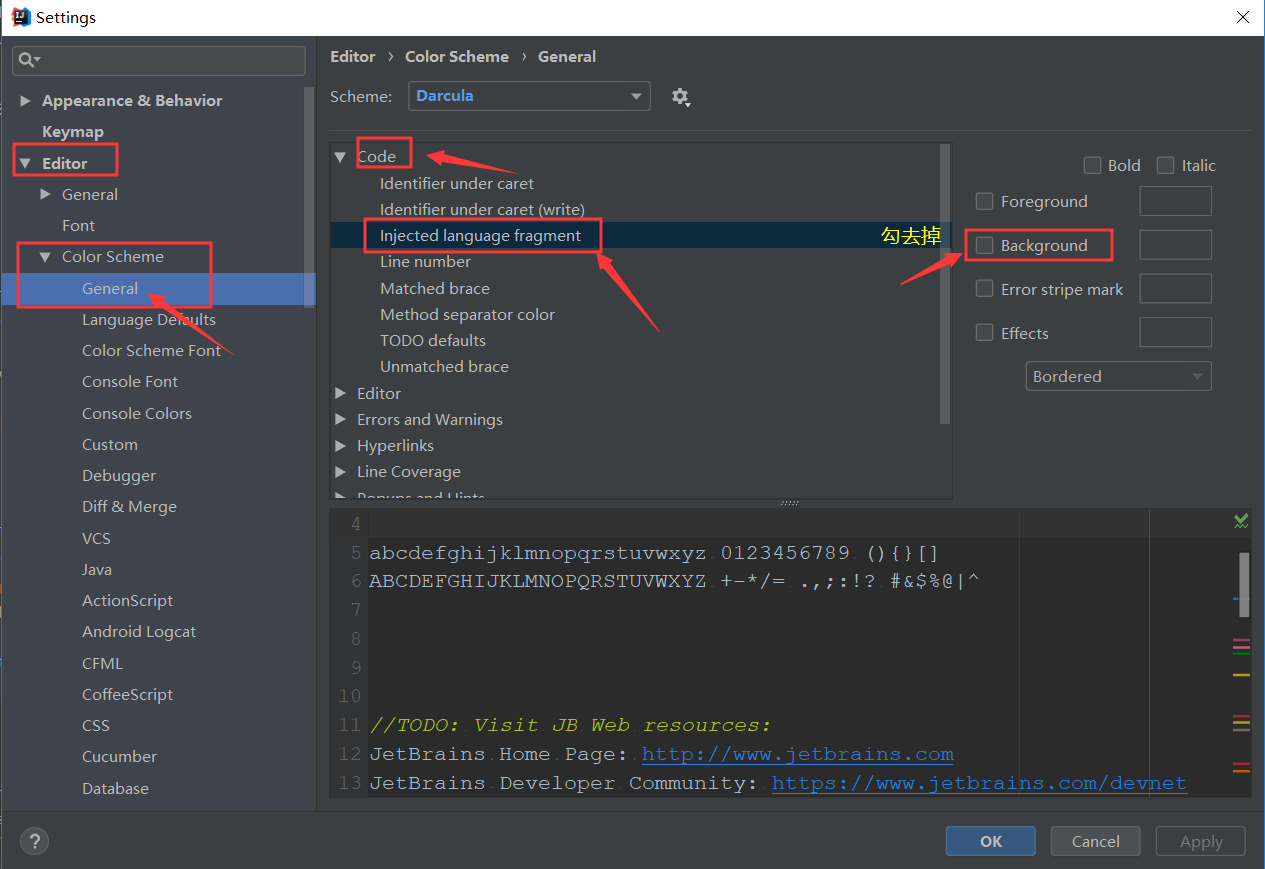Enable the Bold checkbox
Screen dimensions: 1265x869
click(x=1092, y=165)
